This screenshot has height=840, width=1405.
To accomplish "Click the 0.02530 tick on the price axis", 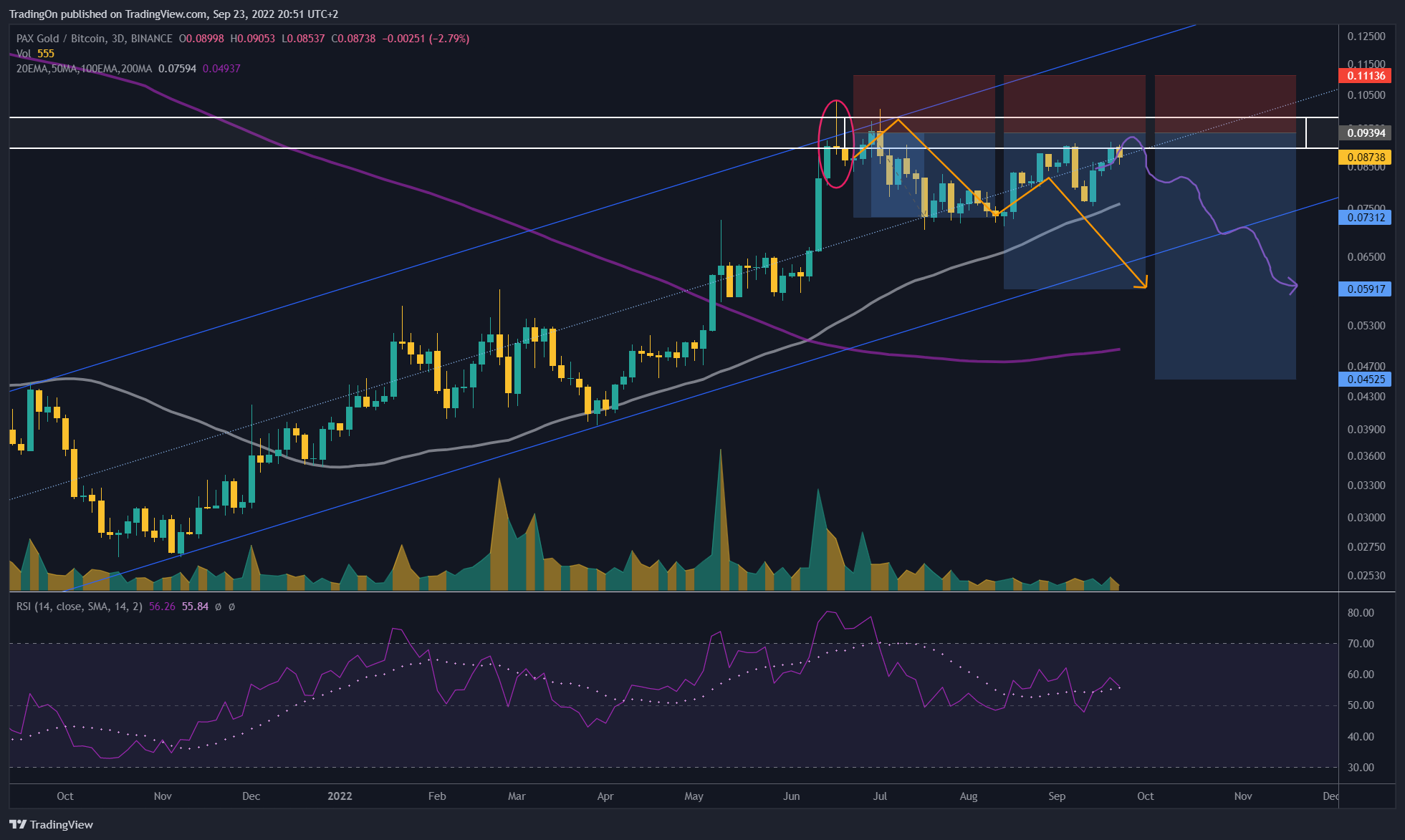I will point(1366,575).
